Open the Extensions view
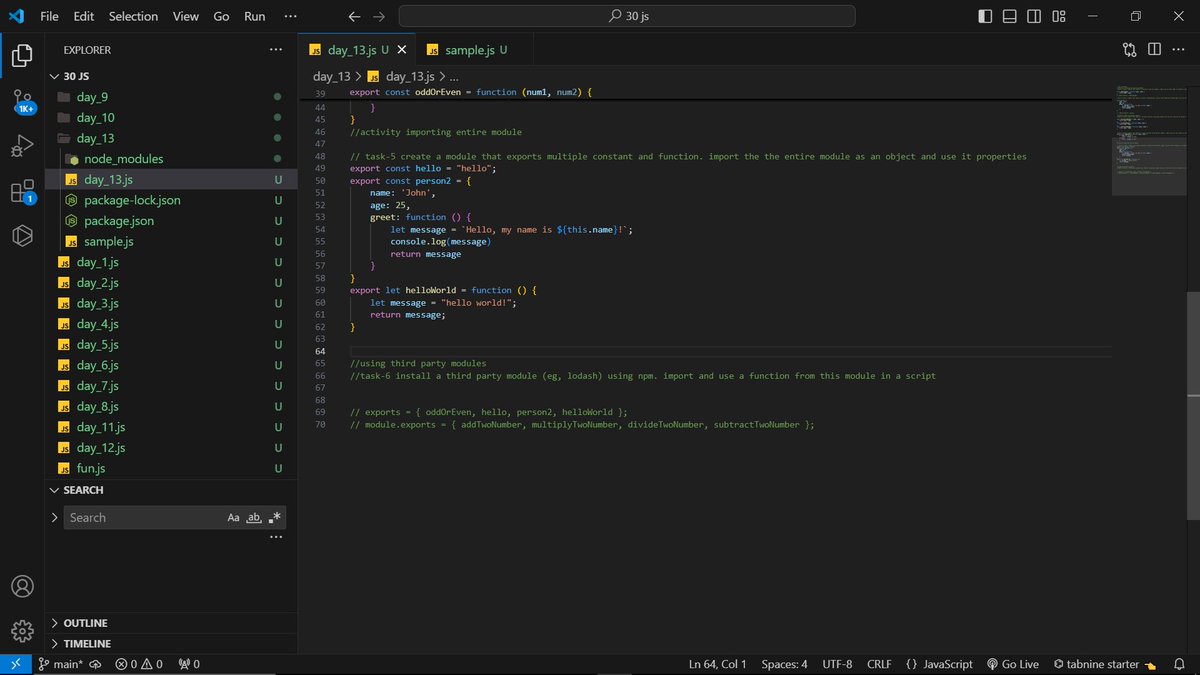1200x675 pixels. click(x=21, y=189)
